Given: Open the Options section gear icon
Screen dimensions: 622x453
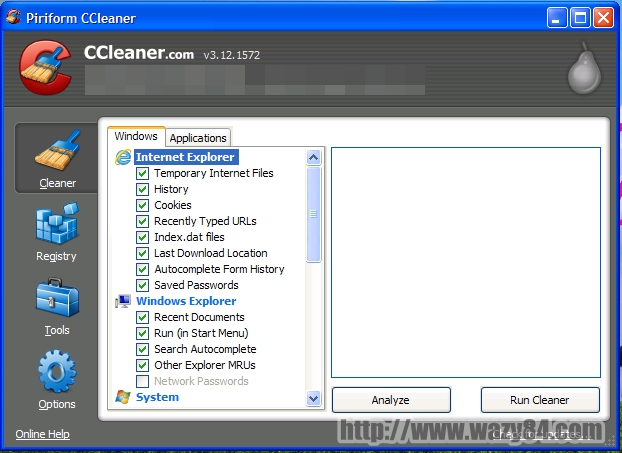Looking at the screenshot, I should 57,371.
